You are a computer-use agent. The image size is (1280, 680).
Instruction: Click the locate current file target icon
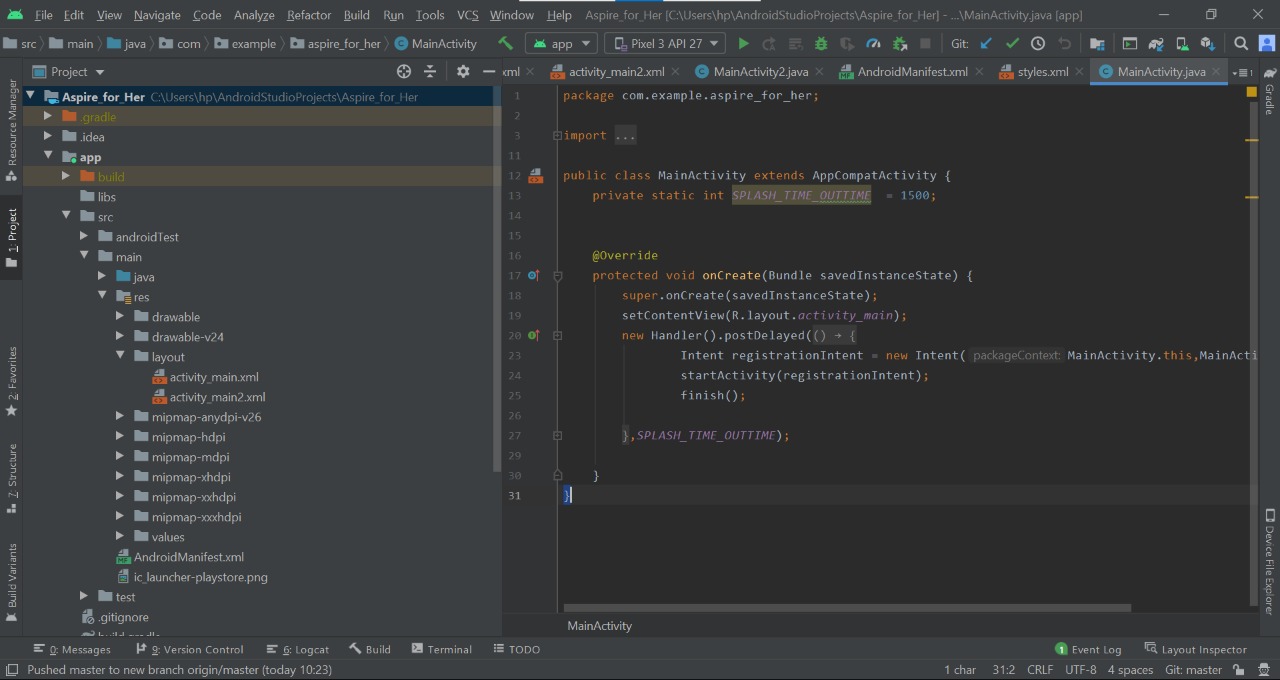pyautogui.click(x=404, y=72)
